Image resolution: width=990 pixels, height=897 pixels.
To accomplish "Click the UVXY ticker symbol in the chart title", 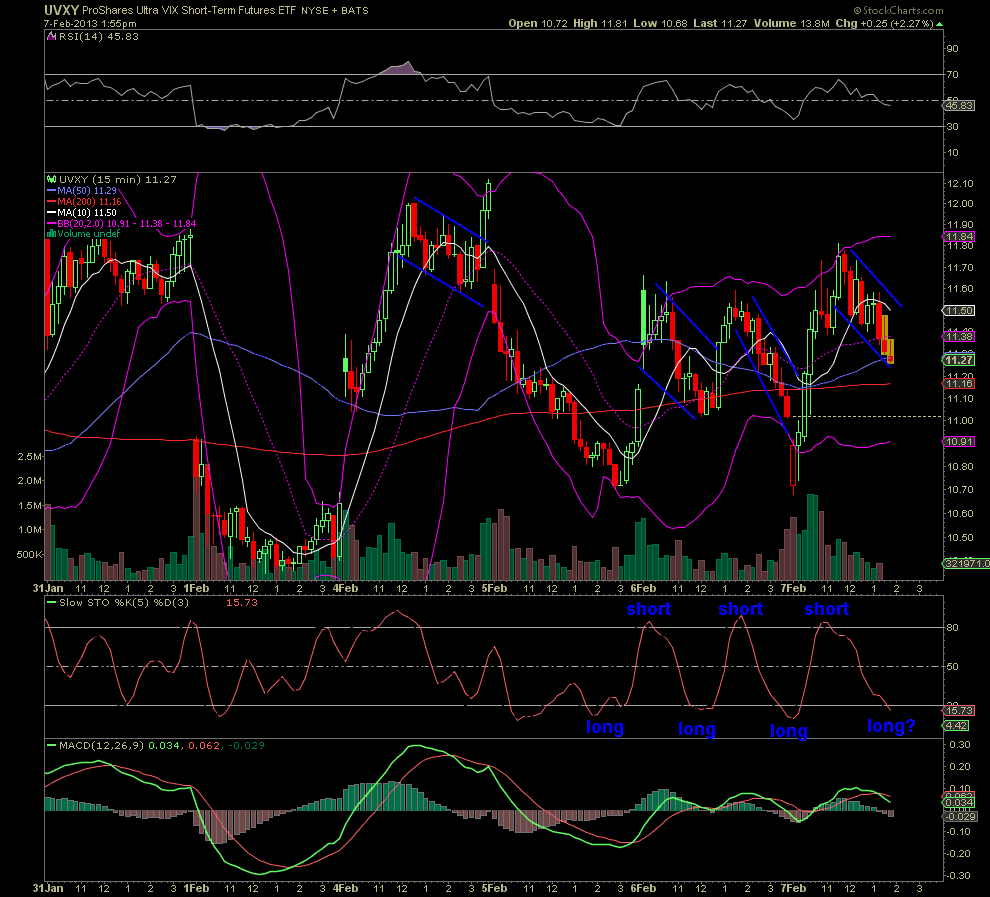I will click(61, 10).
